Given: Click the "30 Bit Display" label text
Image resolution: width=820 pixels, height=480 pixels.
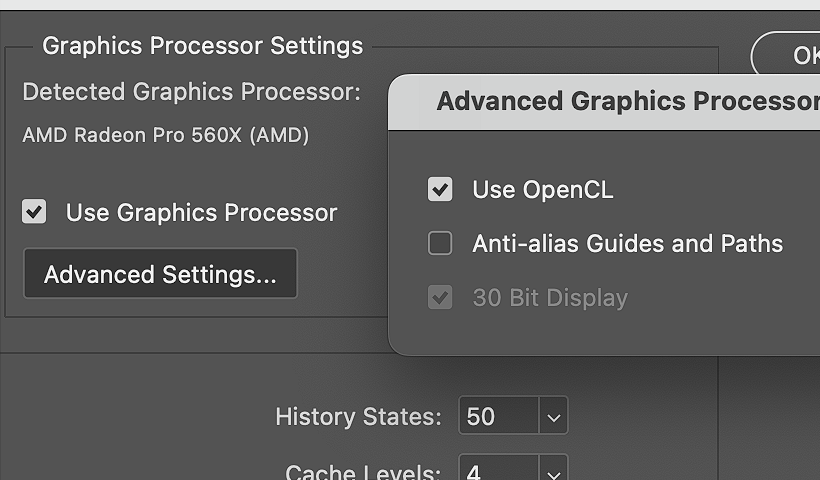Looking at the screenshot, I should tap(550, 297).
